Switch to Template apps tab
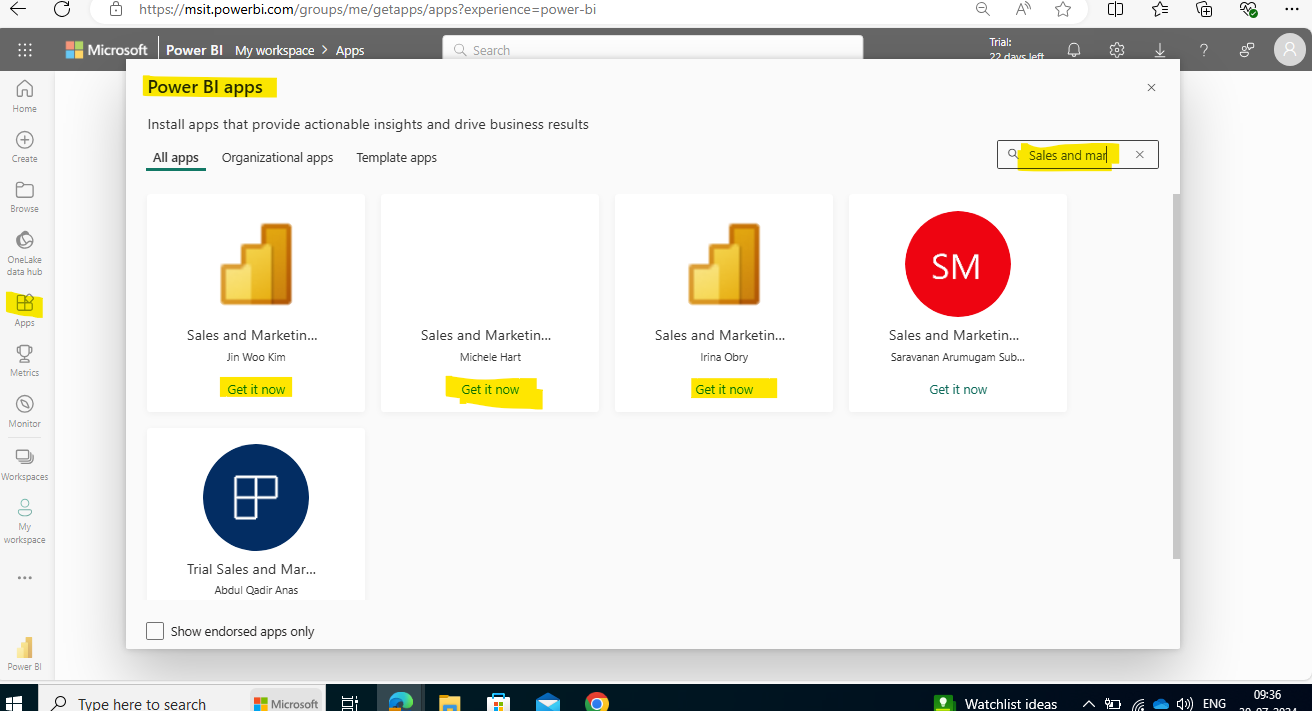Viewport: 1312px width, 711px height. click(396, 158)
